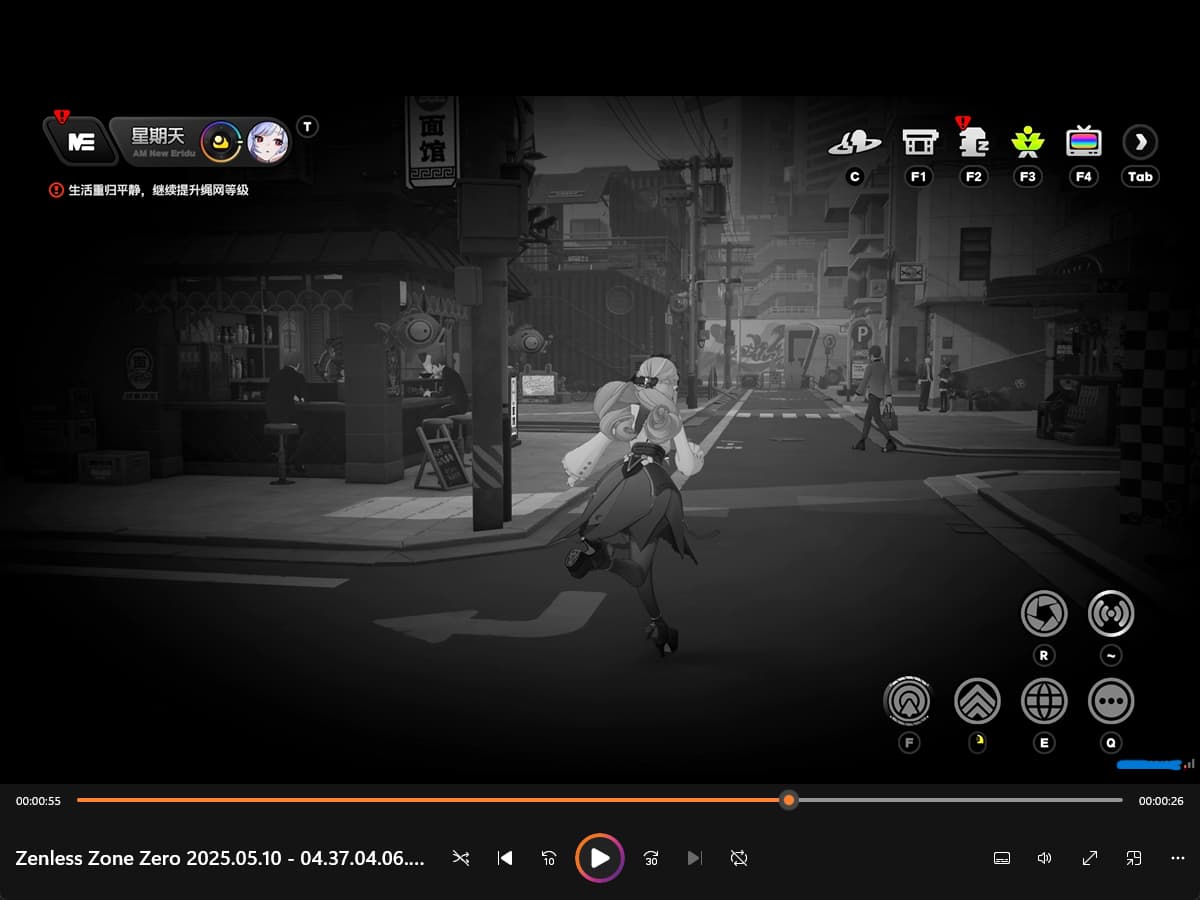Viewport: 1200px width, 900px height.
Task: Enter full screen mode
Action: pos(1090,858)
